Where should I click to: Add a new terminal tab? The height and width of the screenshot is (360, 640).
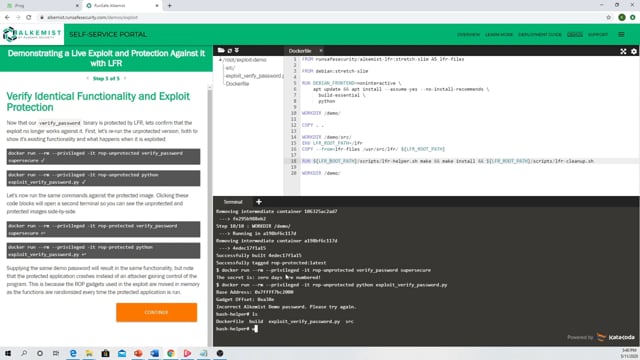coord(259,202)
